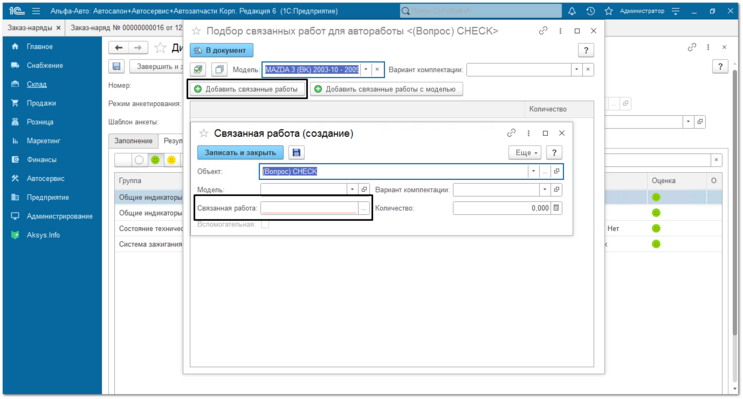
Task: Open history clock icon in title bar
Action: click(x=590, y=11)
